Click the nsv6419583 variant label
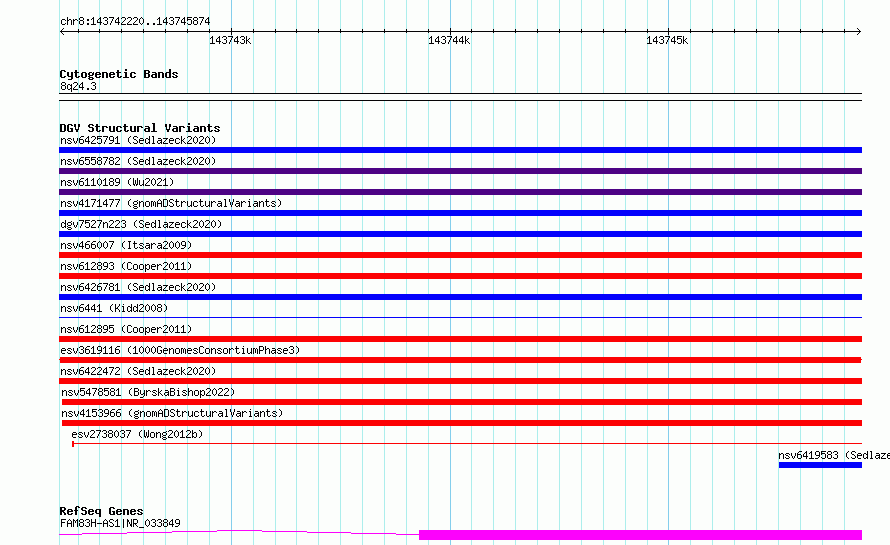The image size is (890, 545). [834, 455]
